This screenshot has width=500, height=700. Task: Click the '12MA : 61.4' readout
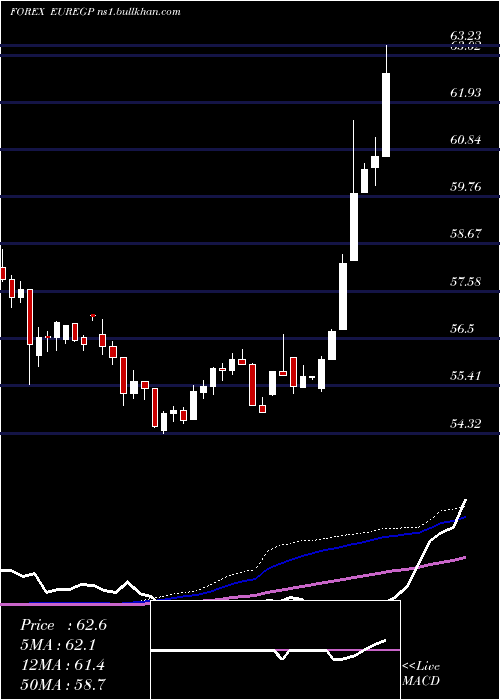63,665
